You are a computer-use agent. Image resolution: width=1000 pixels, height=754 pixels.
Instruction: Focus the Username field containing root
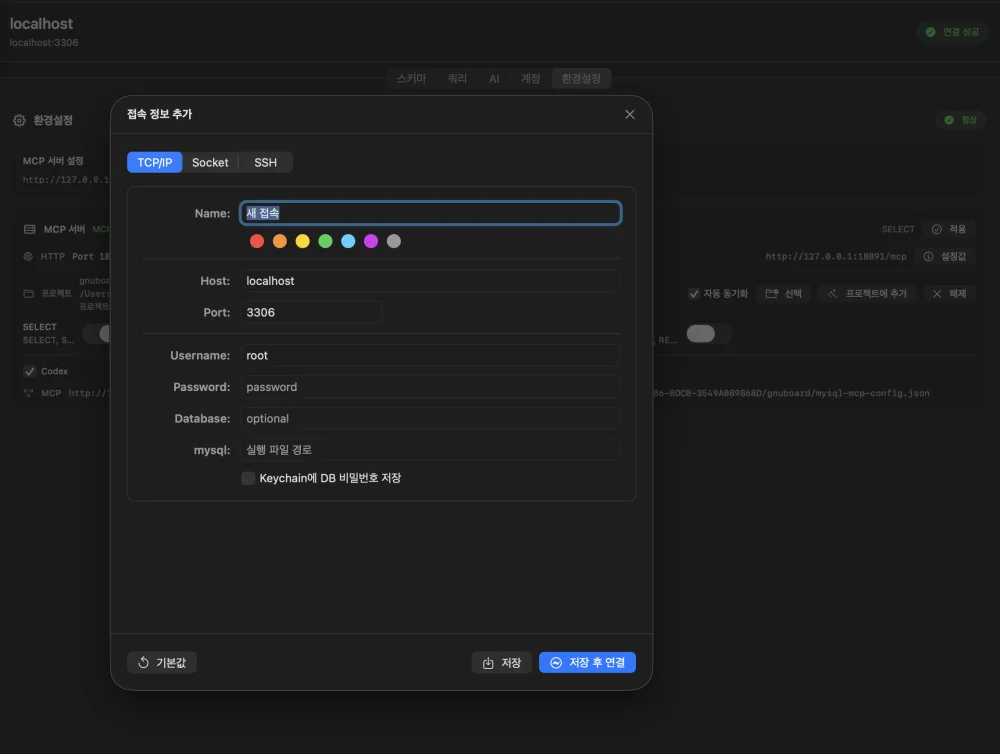click(x=430, y=355)
